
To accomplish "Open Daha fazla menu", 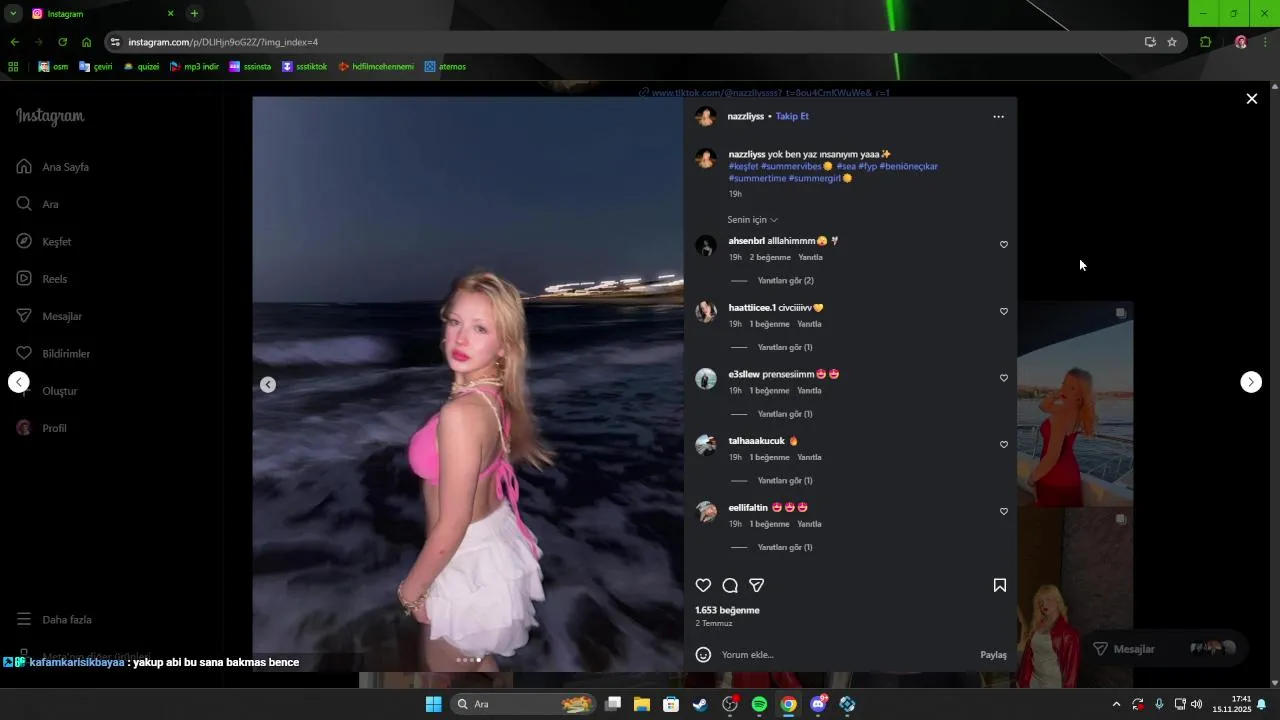I will (54, 620).
